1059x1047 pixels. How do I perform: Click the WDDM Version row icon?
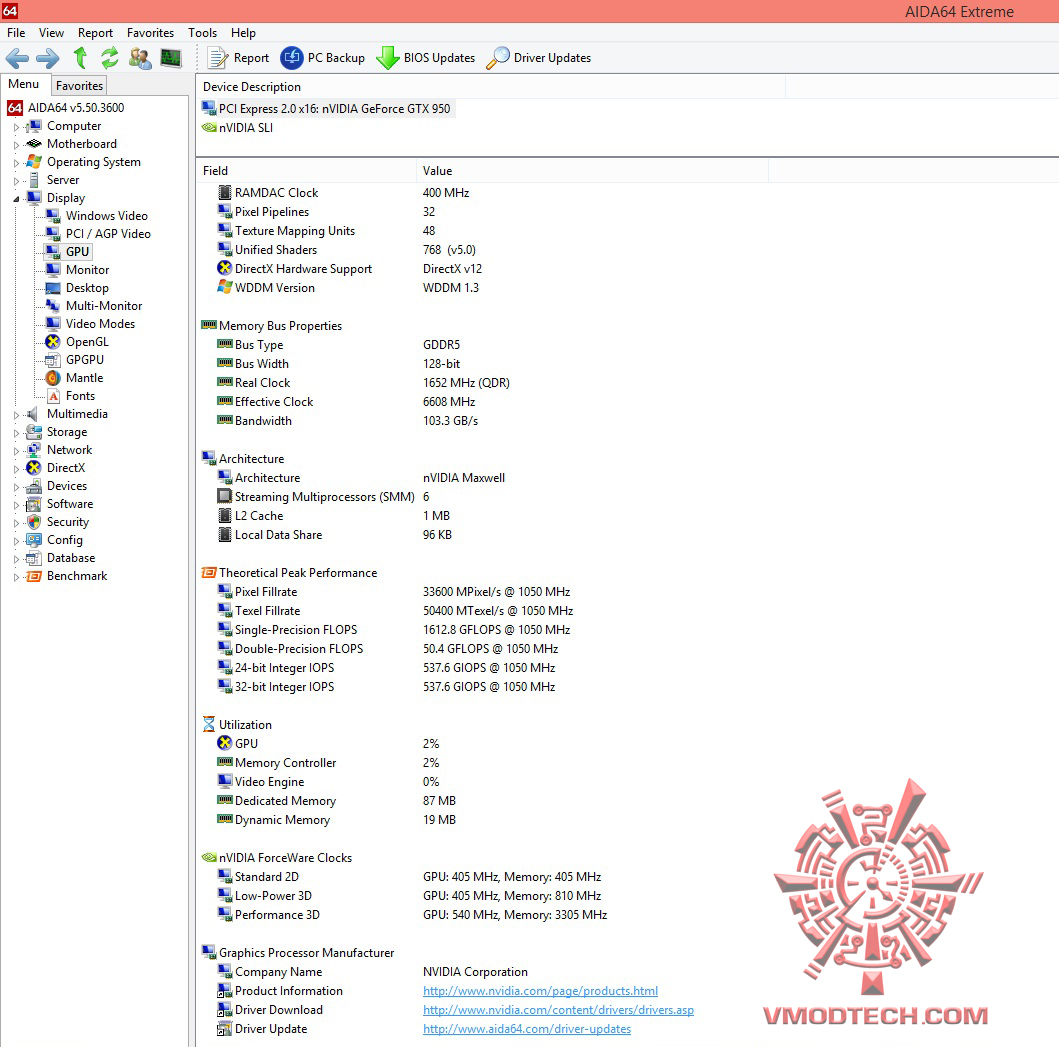tap(225, 287)
